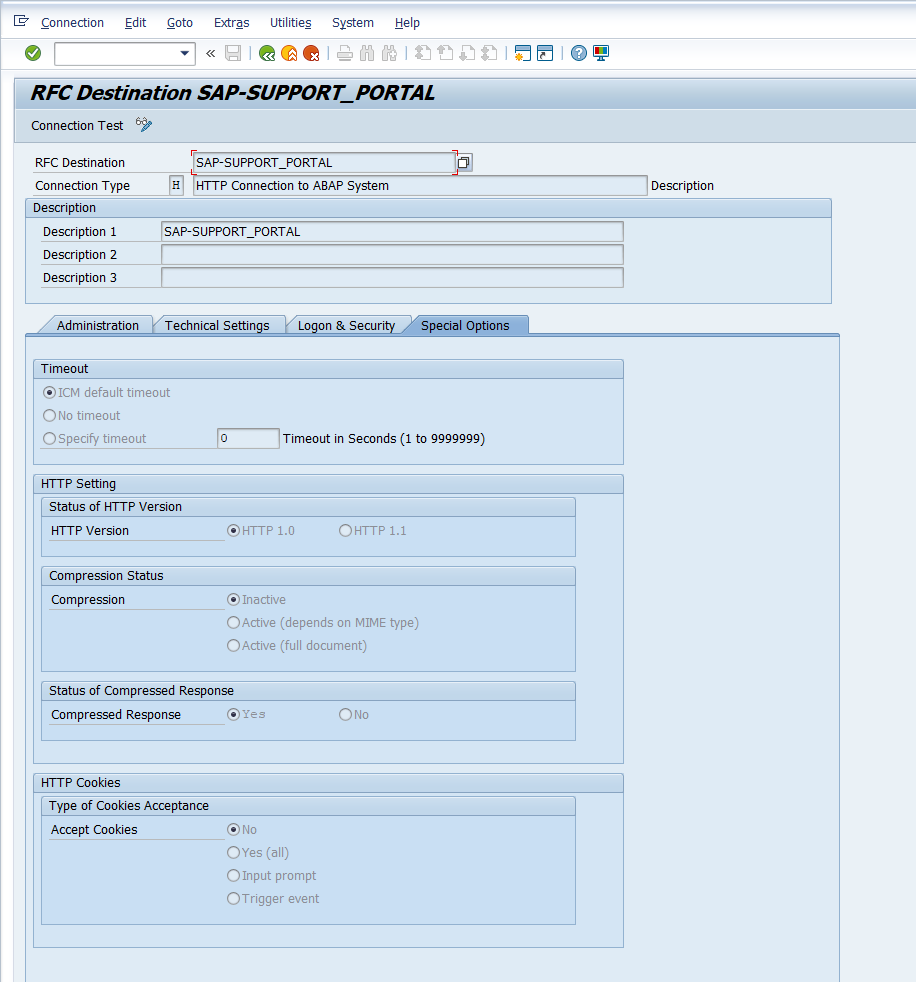Click the Customize Local Layout monitor icon
The image size is (916, 982).
(601, 53)
